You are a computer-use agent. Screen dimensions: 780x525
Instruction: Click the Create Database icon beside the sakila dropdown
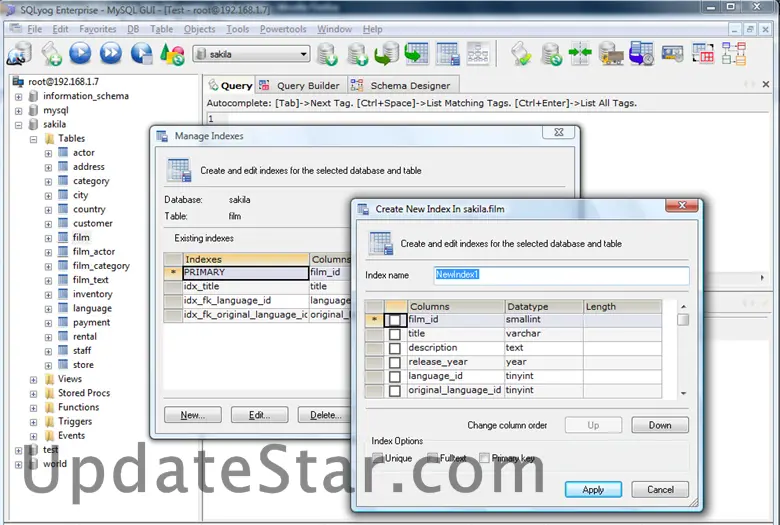tap(327, 54)
